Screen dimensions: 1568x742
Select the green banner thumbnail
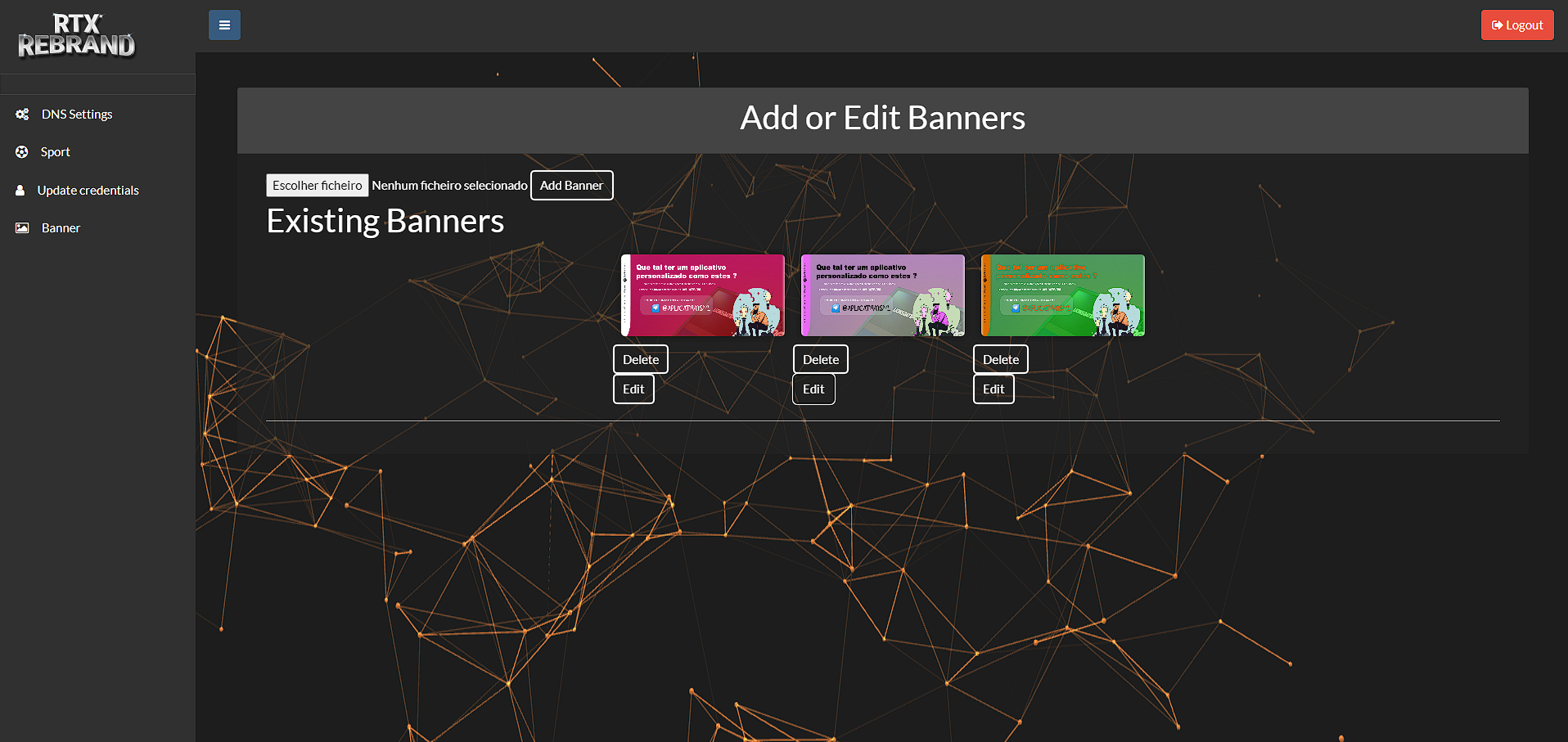click(1063, 295)
